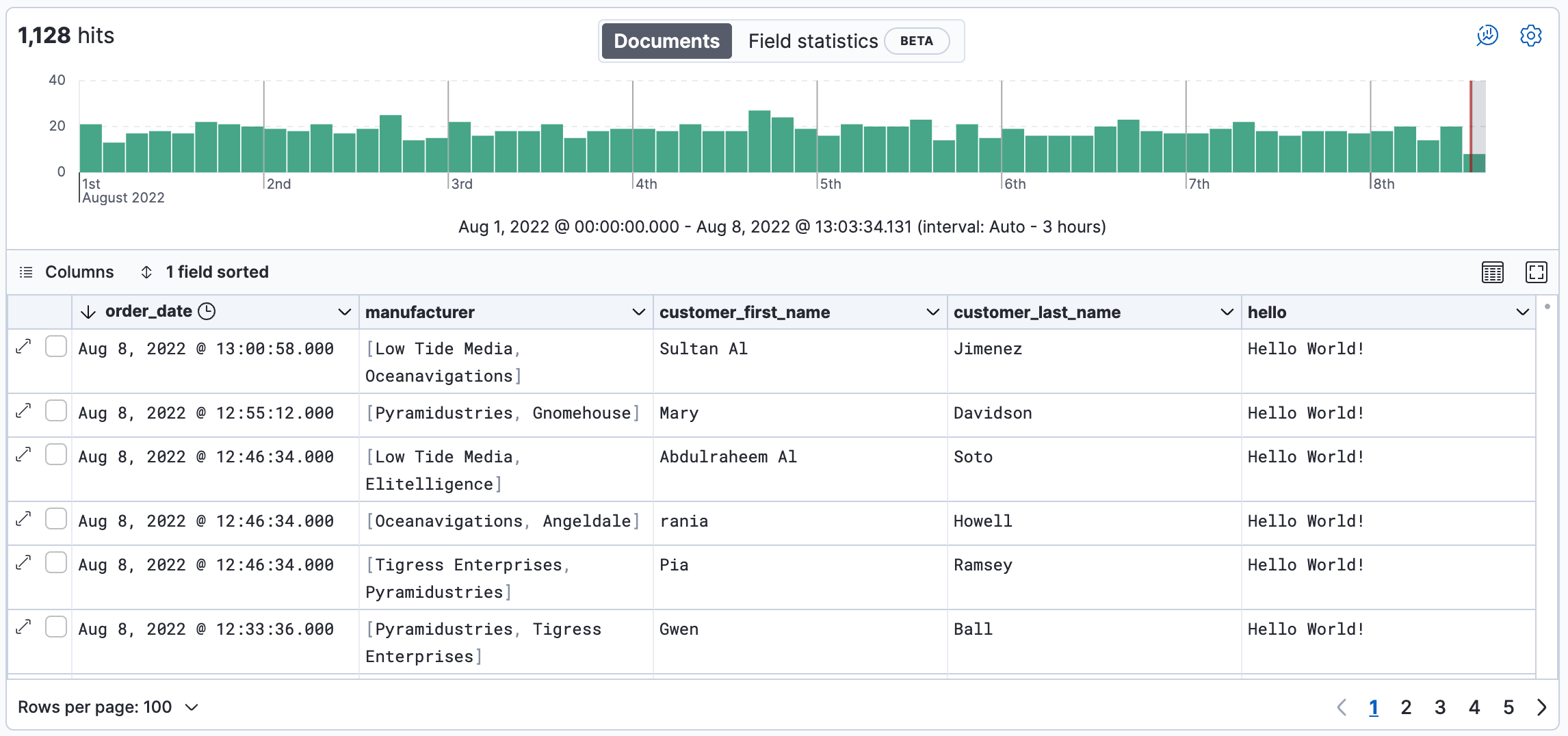The height and width of the screenshot is (736, 1568).
Task: Expand the first document row details
Action: click(23, 346)
